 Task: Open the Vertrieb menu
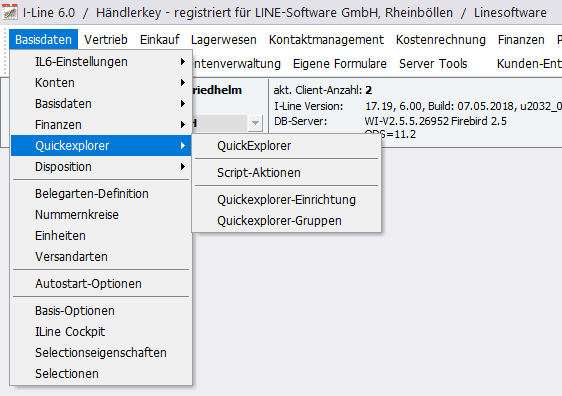click(106, 39)
